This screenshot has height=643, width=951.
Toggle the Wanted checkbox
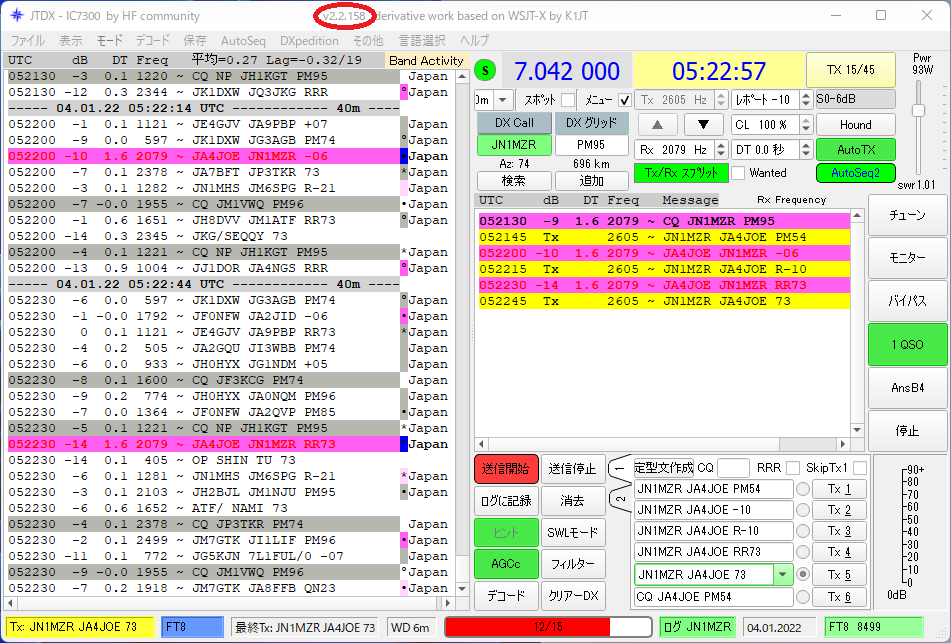click(738, 173)
